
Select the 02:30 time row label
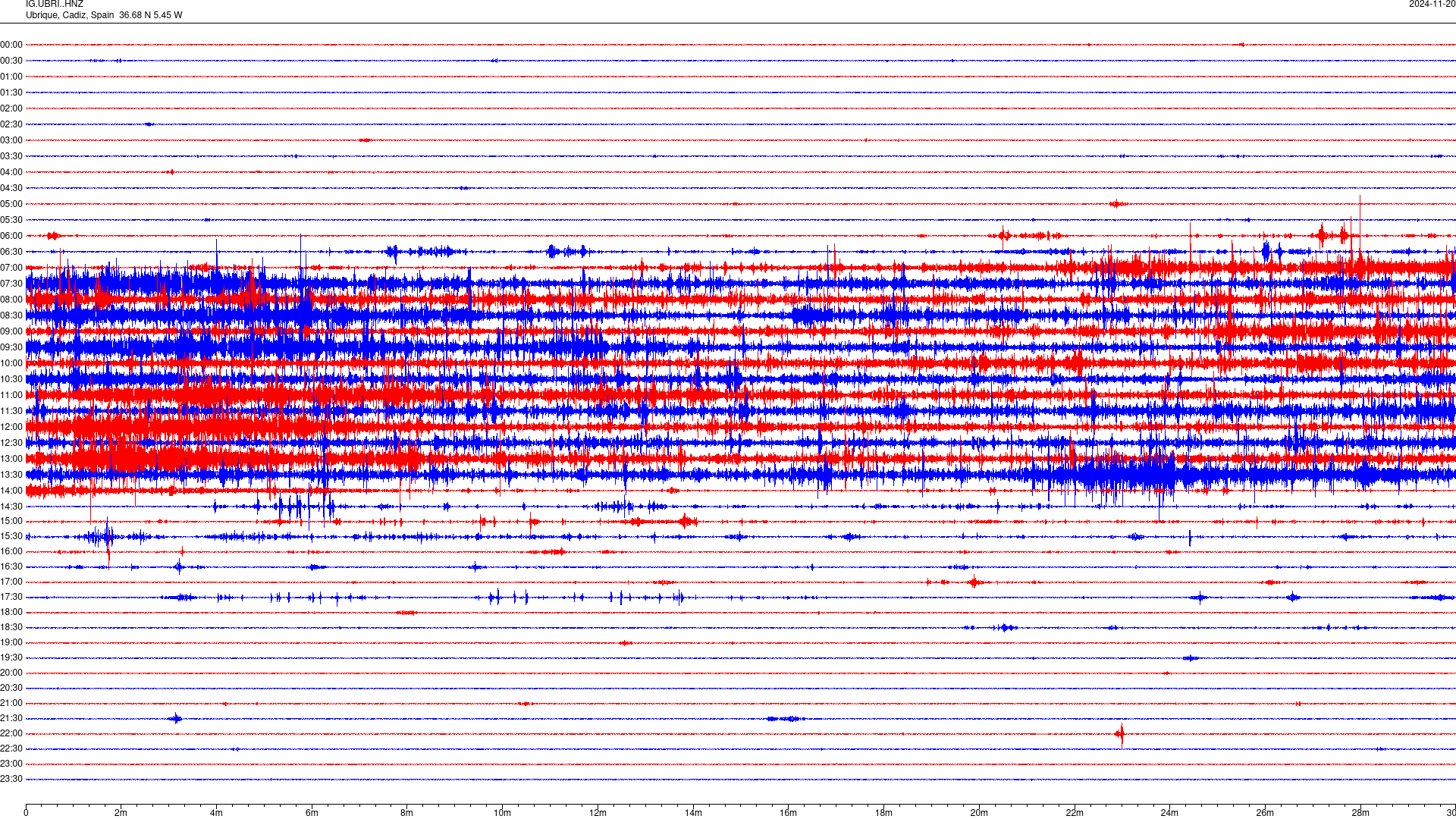[11, 124]
